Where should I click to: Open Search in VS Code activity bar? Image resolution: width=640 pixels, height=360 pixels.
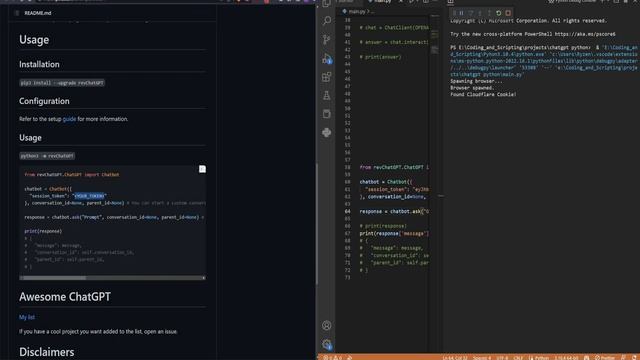327,20
